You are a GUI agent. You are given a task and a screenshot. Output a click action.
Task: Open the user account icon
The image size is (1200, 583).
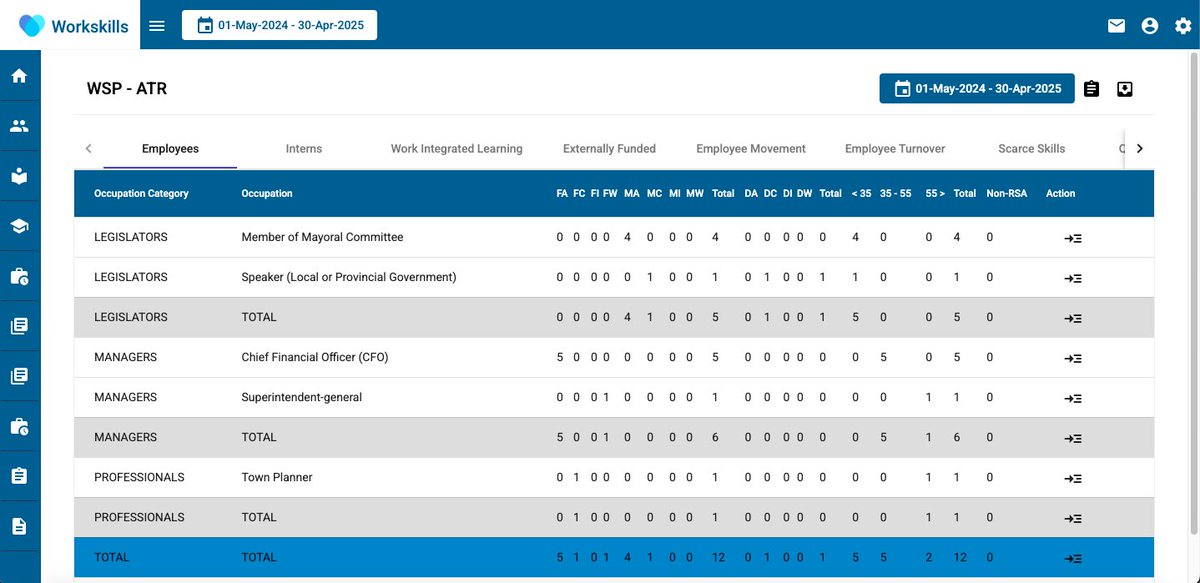[x=1150, y=26]
